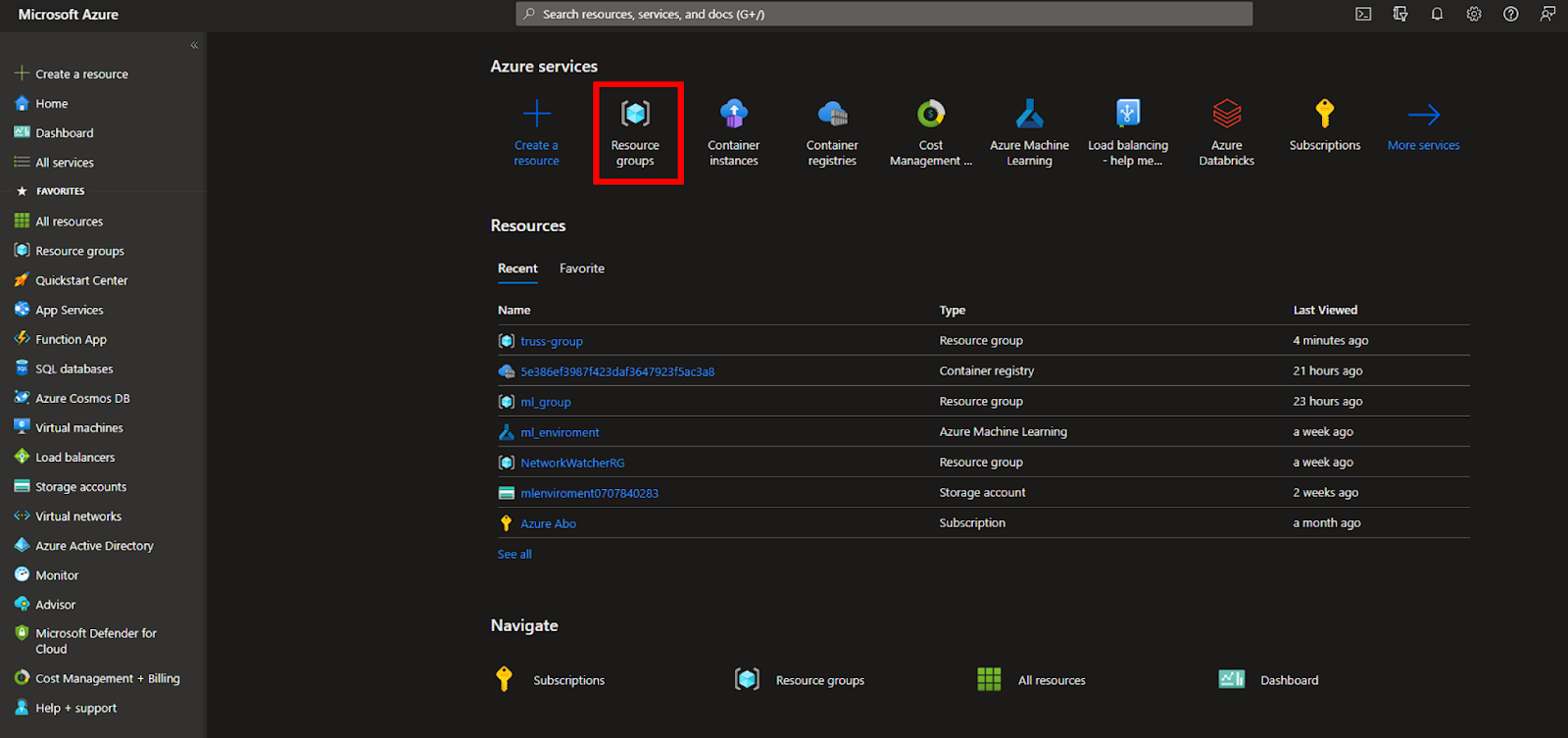This screenshot has width=1568, height=738.
Task: Click 'Container registry' type cell
Action: coord(987,370)
